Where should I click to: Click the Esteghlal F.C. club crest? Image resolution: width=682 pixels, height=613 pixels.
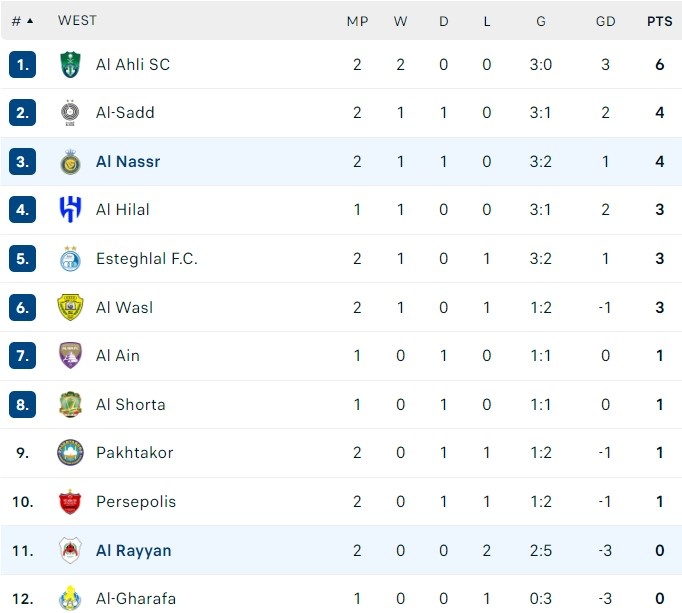(70, 259)
